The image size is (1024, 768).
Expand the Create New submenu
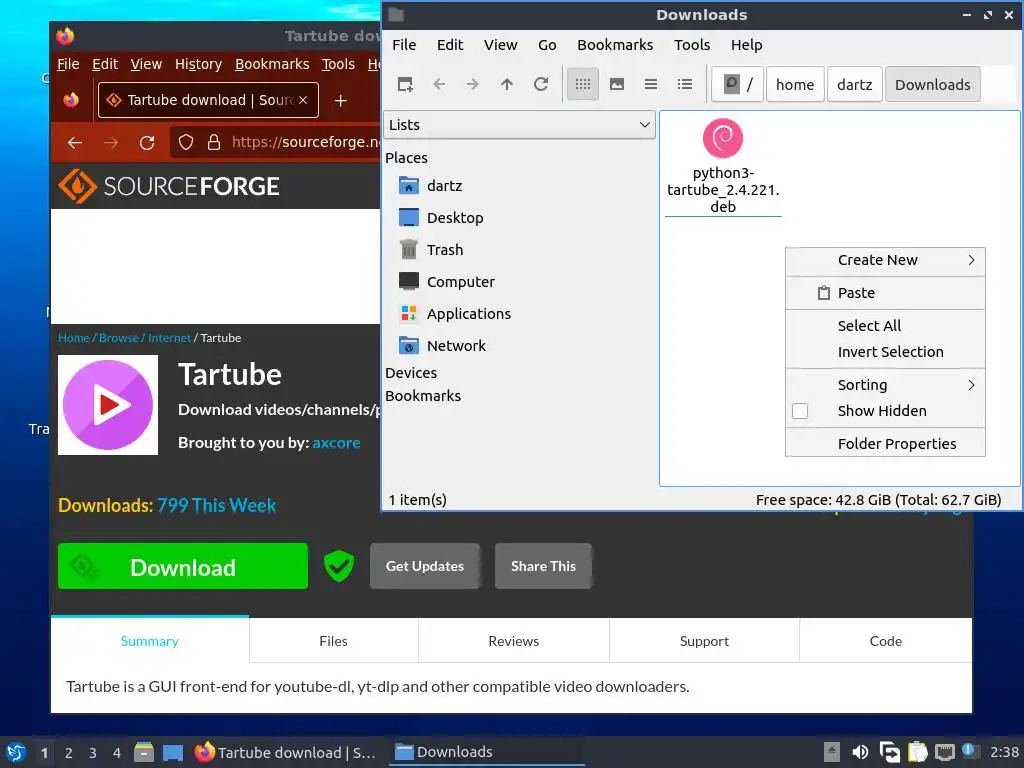click(x=885, y=260)
